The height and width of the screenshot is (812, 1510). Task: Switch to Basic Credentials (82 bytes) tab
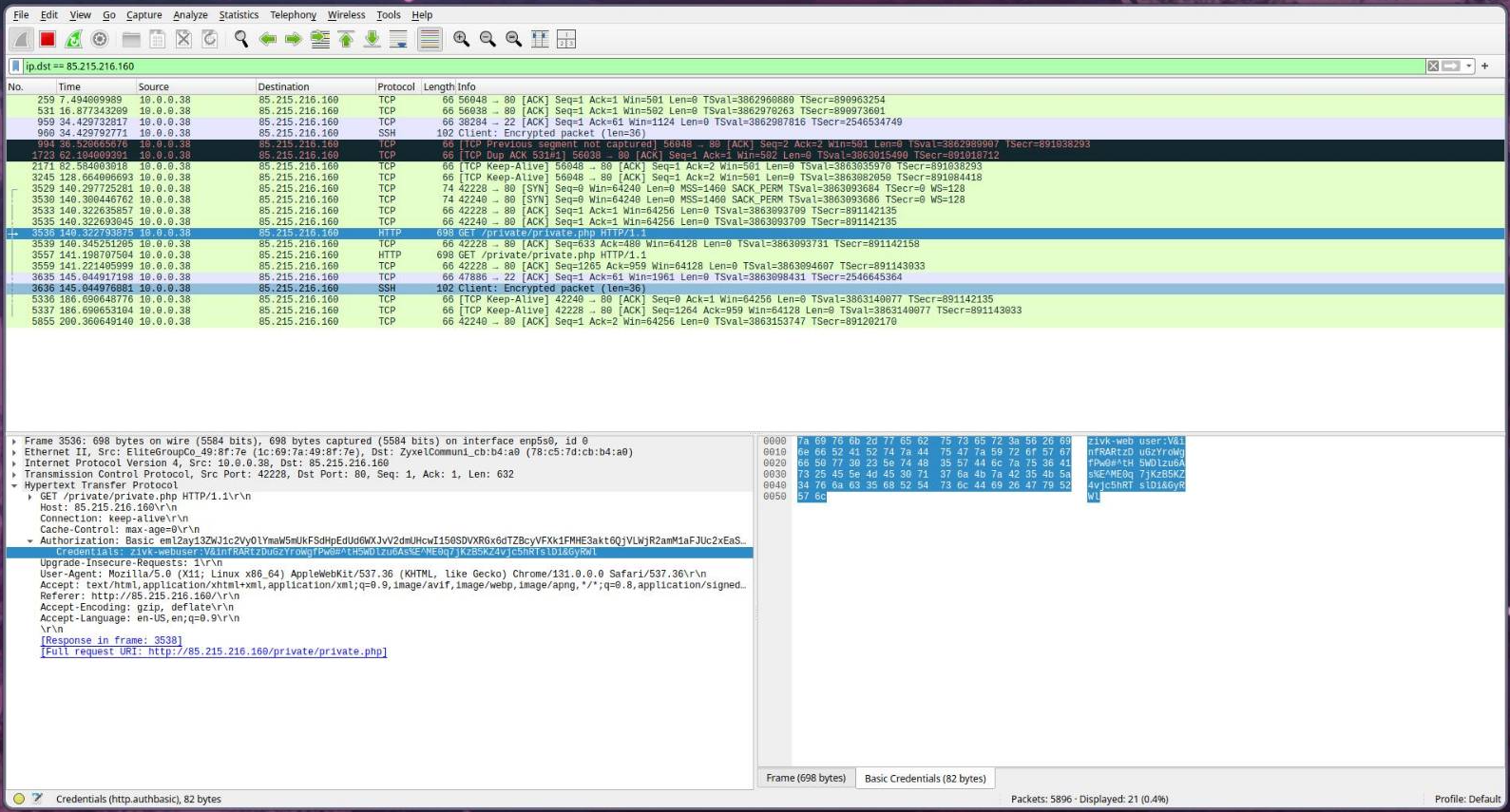[926, 778]
